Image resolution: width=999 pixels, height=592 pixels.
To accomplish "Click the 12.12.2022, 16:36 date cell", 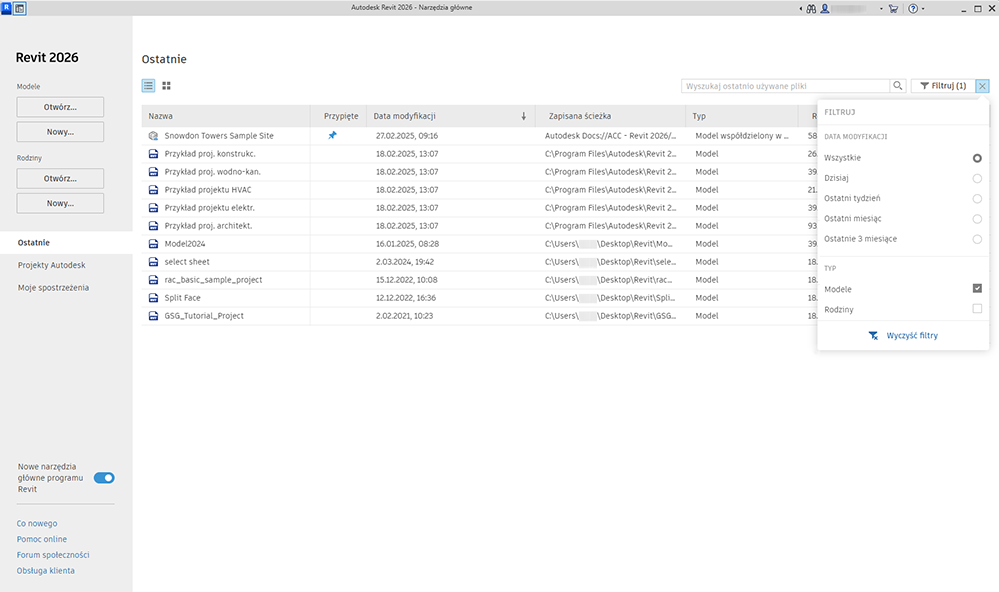I will tap(406, 298).
